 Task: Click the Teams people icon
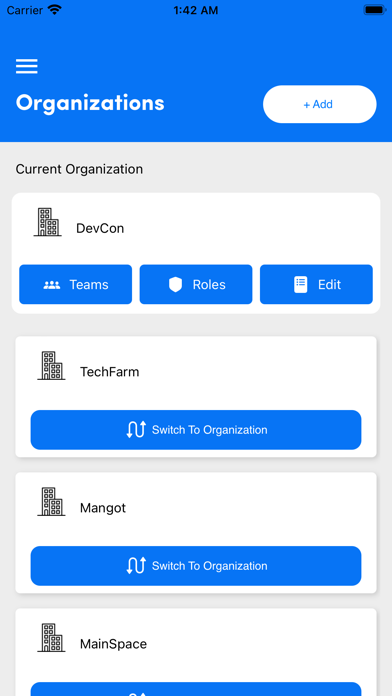51,285
